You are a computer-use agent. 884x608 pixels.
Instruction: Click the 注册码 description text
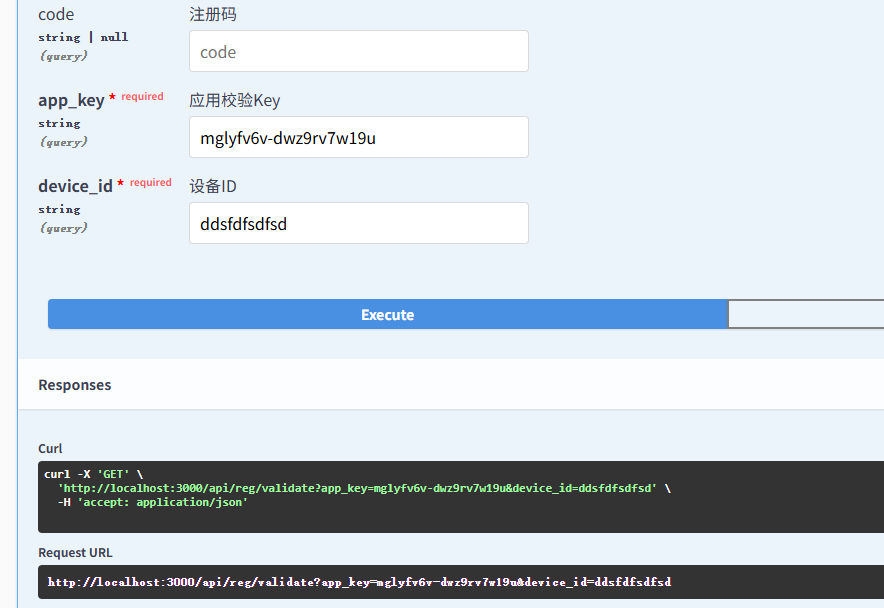213,15
